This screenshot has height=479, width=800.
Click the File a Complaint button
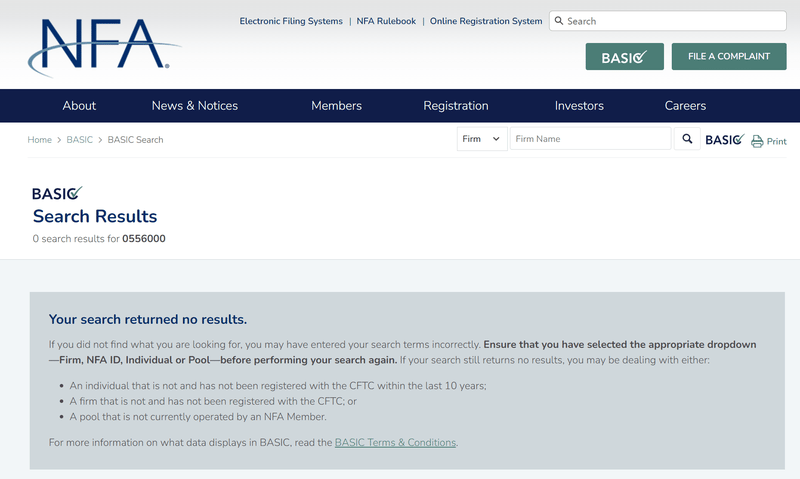click(x=729, y=57)
